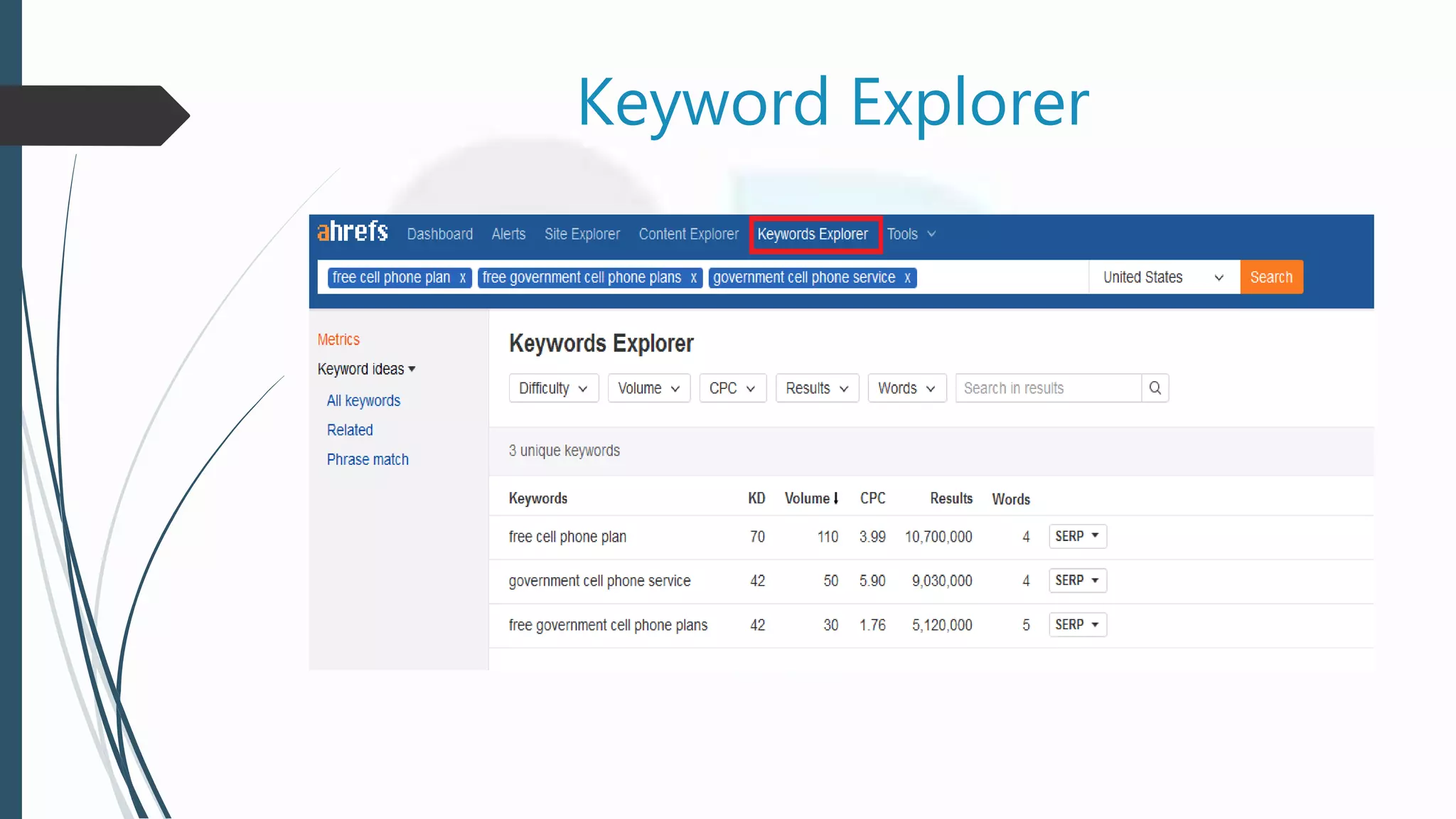Click keyword 'government cell phone service' in table
Viewport: 1456px width, 819px height.
599,581
